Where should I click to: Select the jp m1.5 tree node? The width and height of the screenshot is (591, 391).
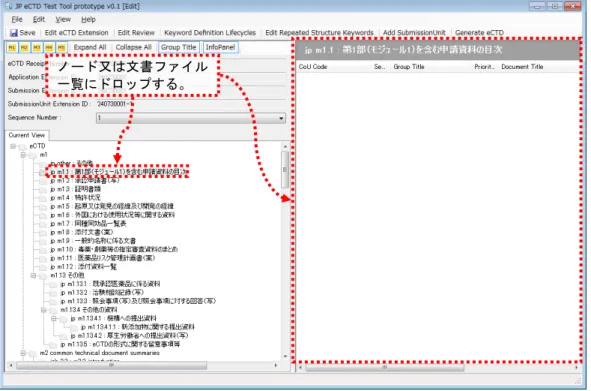(112, 207)
